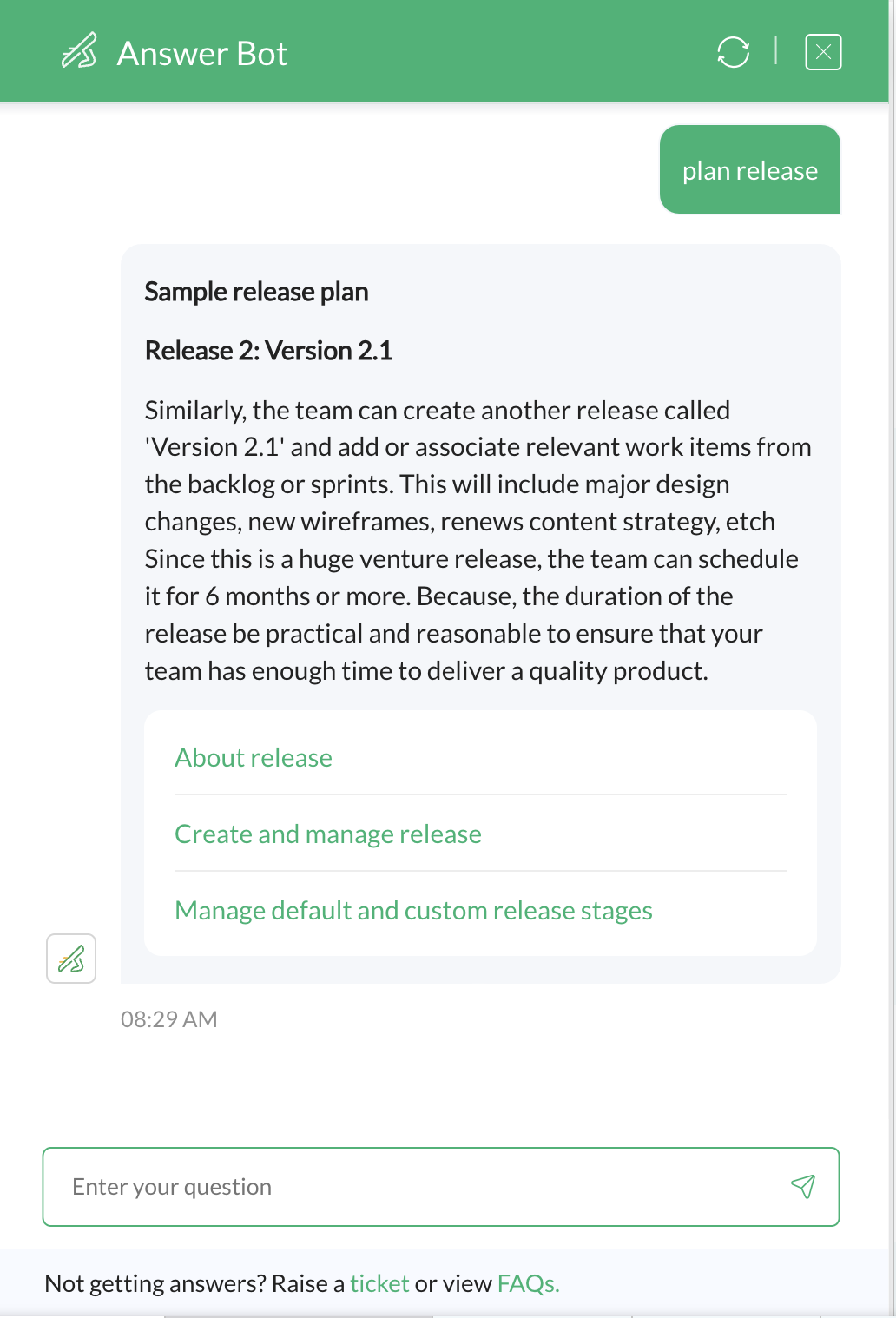The width and height of the screenshot is (896, 1318).
Task: Select the 'plan release' message bubble
Action: [750, 169]
